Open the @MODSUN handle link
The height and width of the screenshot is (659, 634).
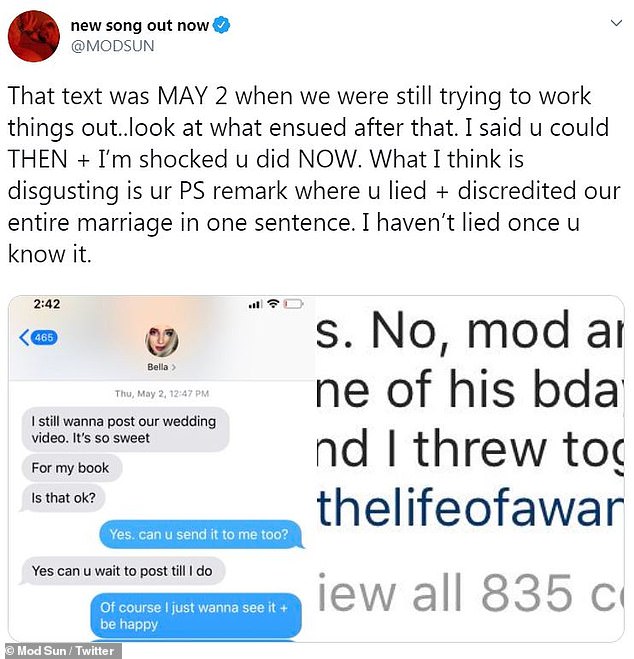pyautogui.click(x=113, y=45)
